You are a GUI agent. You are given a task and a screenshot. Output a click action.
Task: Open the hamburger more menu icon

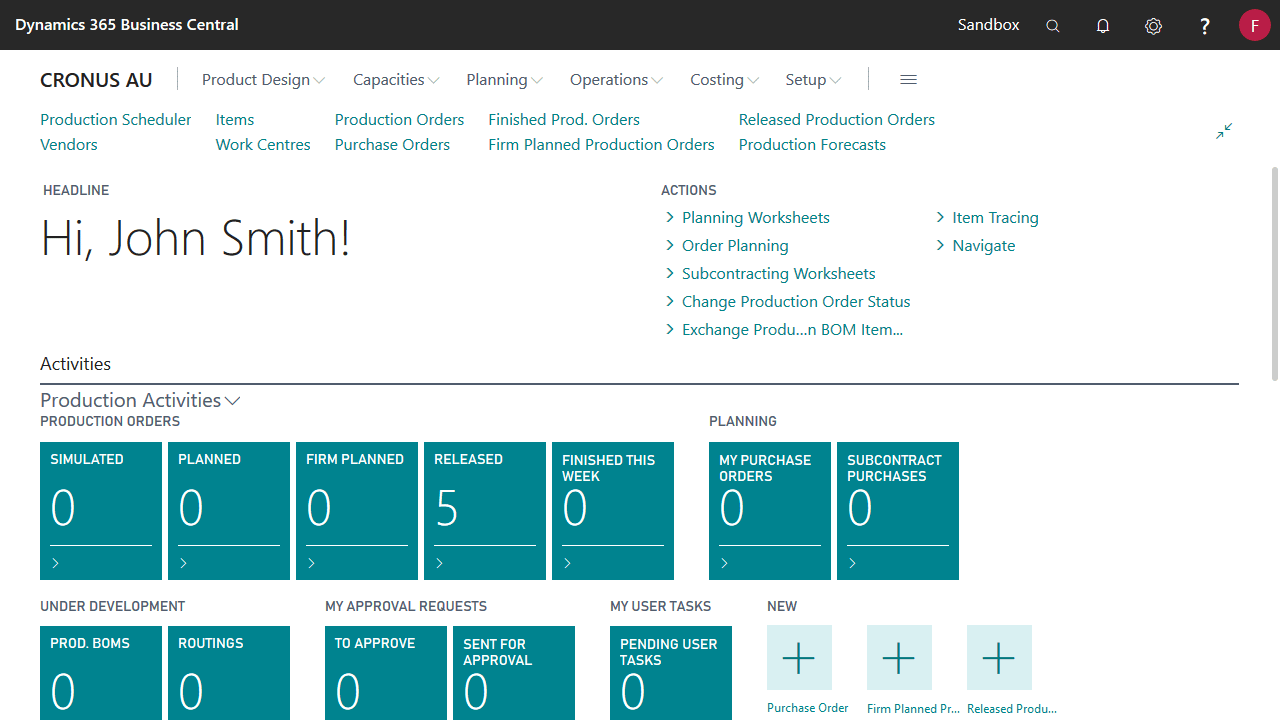point(908,80)
